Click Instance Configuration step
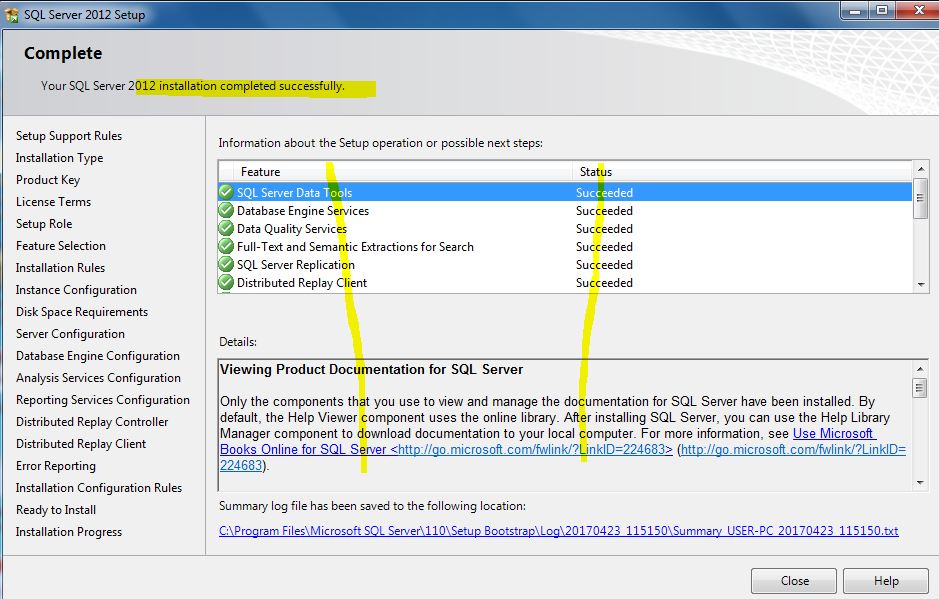 [x=76, y=290]
